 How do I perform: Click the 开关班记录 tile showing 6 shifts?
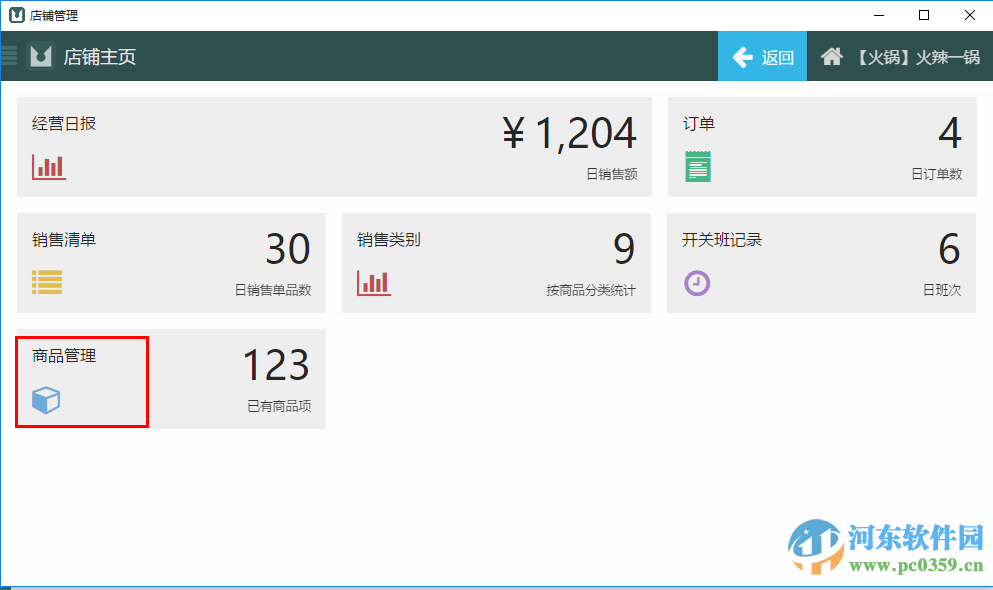click(822, 263)
